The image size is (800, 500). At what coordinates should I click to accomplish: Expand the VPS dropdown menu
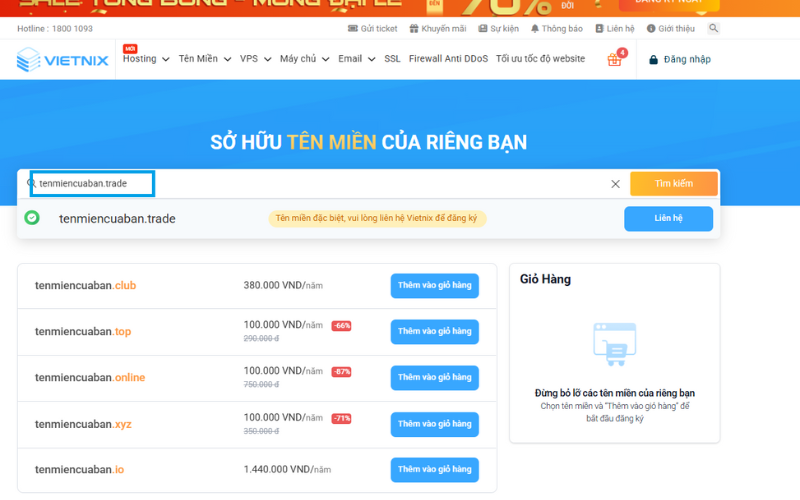pyautogui.click(x=255, y=59)
